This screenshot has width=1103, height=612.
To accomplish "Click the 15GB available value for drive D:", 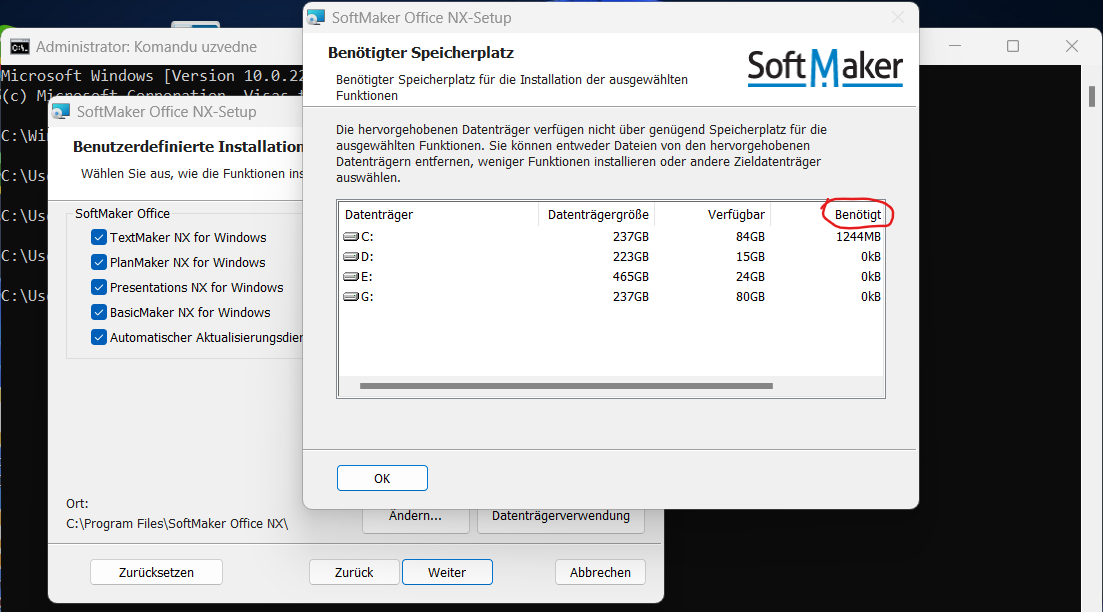I will [750, 257].
